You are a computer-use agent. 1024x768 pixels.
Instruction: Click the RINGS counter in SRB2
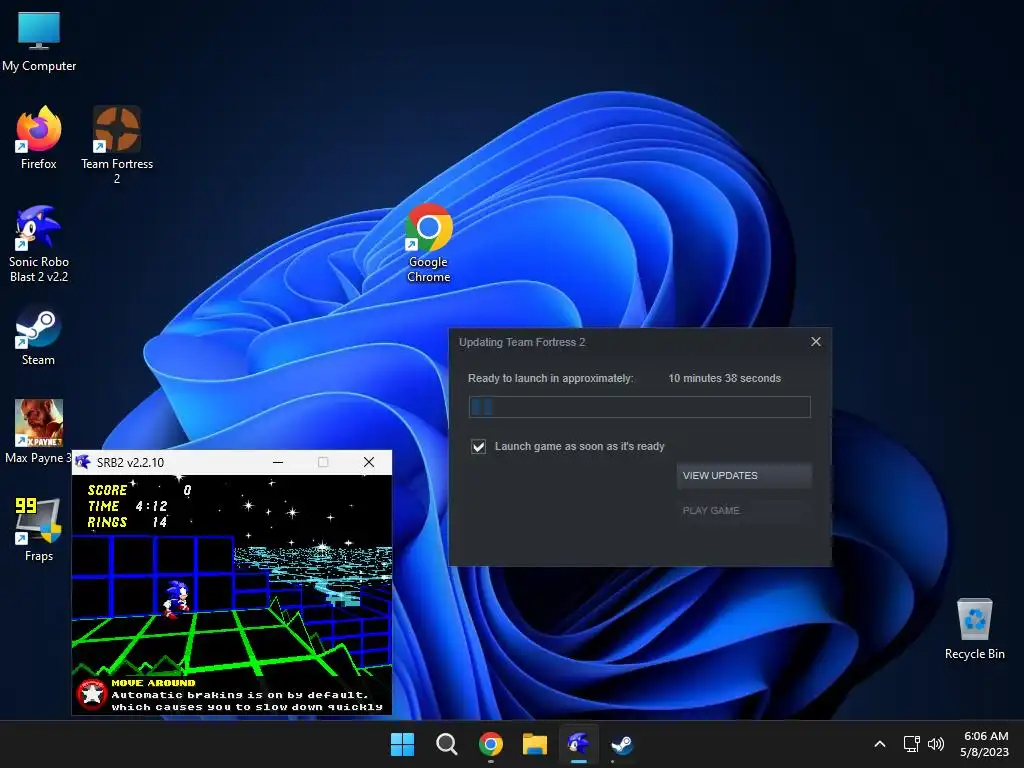click(127, 522)
